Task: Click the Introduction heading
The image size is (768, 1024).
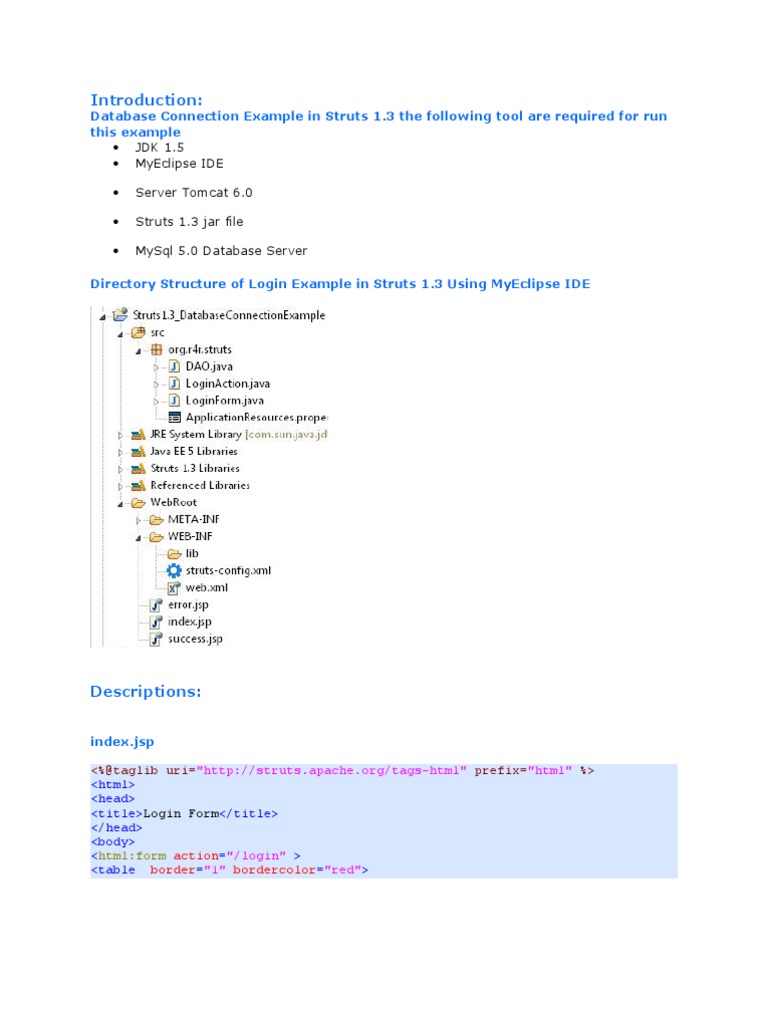Action: [x=146, y=100]
